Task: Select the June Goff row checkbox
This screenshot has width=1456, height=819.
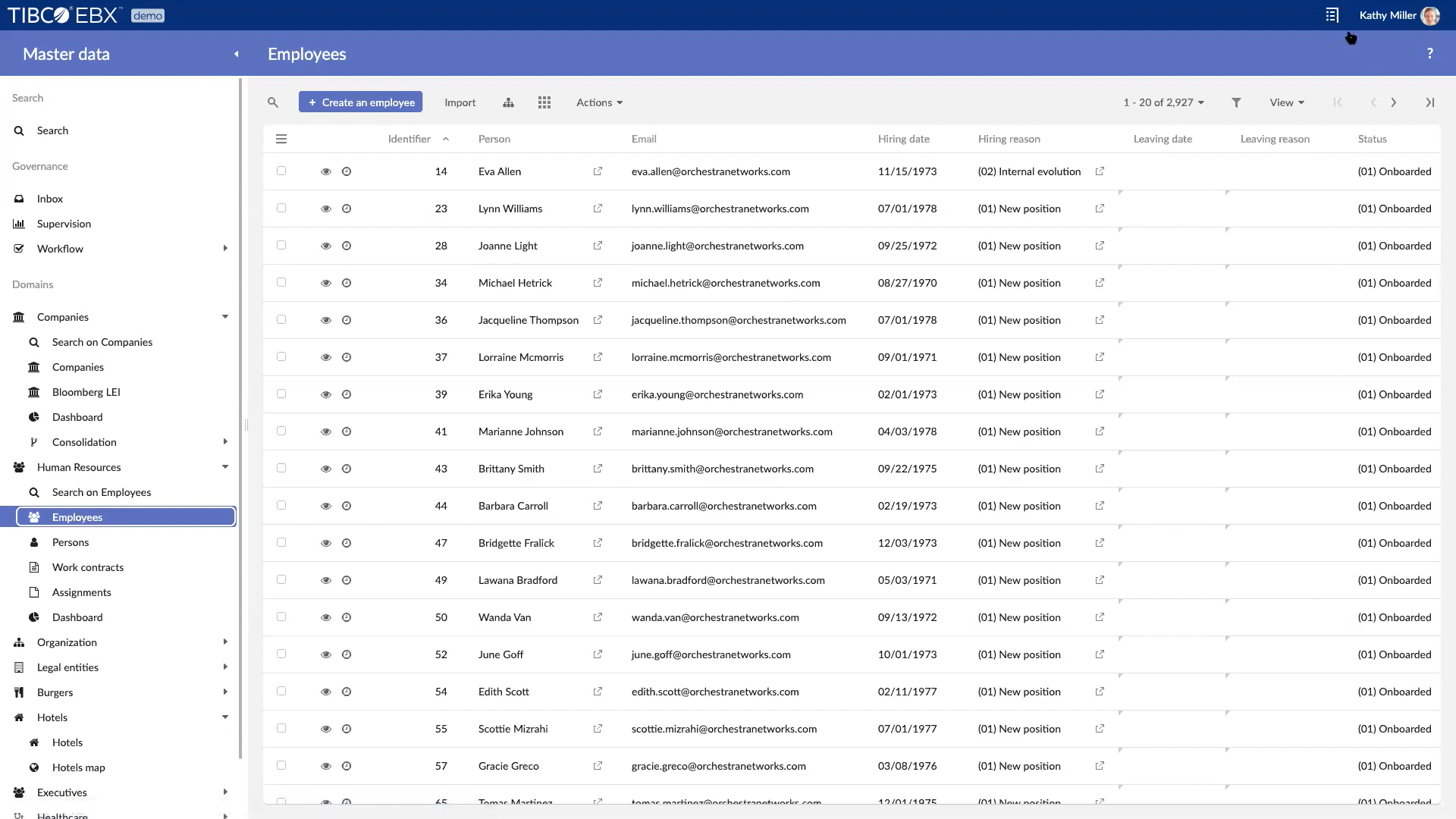Action: click(x=281, y=654)
